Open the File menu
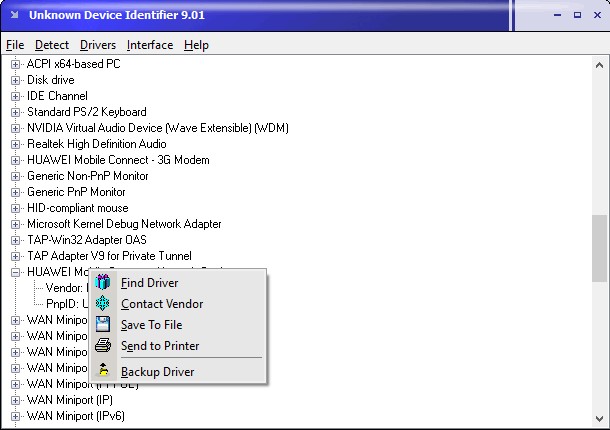 [15, 45]
